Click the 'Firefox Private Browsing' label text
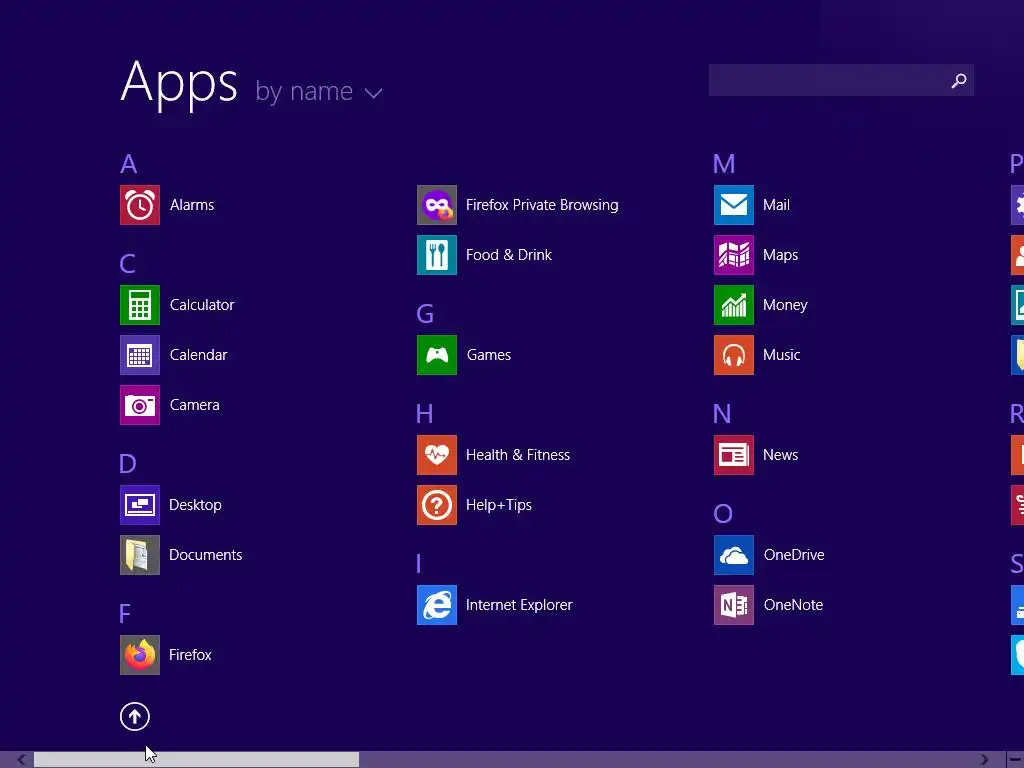Image resolution: width=1024 pixels, height=768 pixels. click(x=542, y=205)
